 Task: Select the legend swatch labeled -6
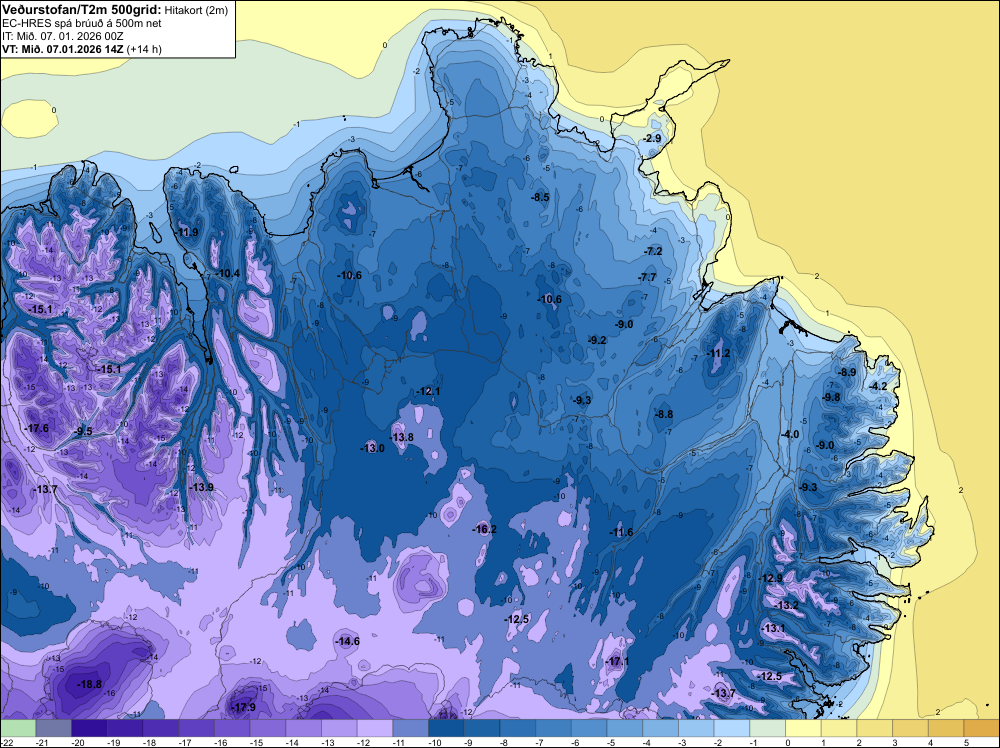589,728
